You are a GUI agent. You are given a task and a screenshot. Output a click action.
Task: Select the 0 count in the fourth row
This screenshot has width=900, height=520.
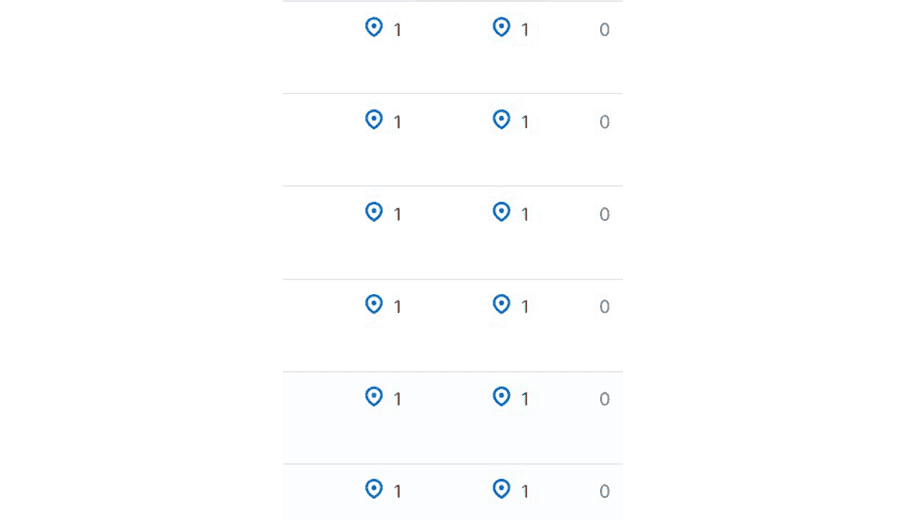pyautogui.click(x=604, y=307)
